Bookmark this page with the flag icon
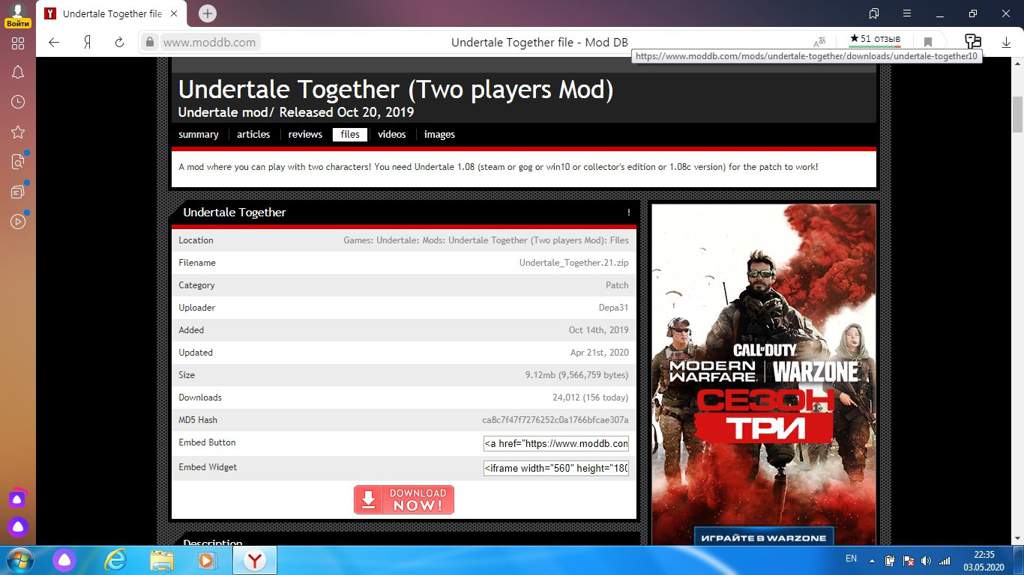This screenshot has width=1024, height=575. pyautogui.click(x=927, y=42)
